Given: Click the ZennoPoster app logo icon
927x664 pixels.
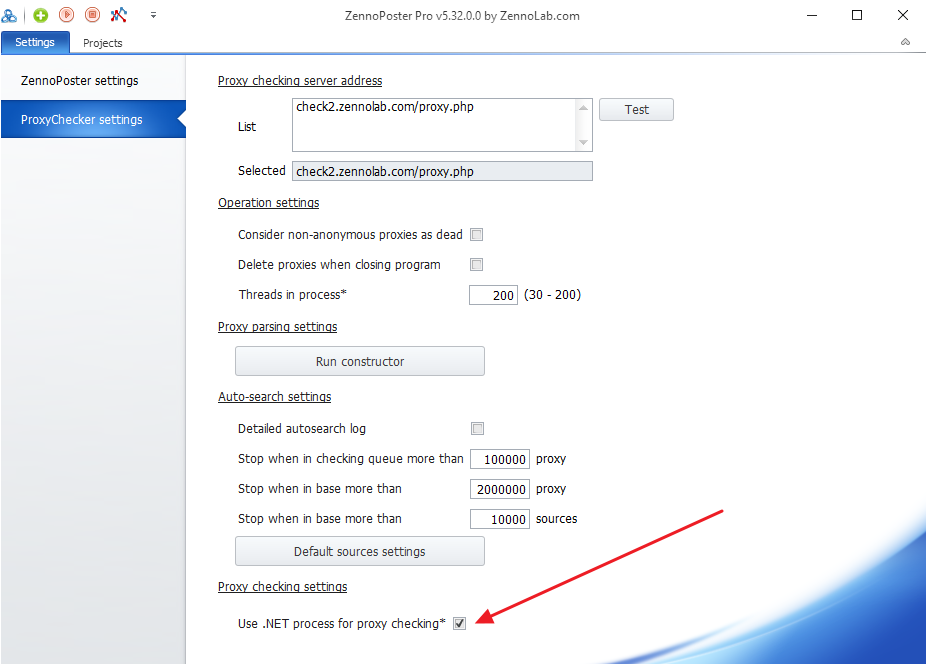Looking at the screenshot, I should coord(9,15).
